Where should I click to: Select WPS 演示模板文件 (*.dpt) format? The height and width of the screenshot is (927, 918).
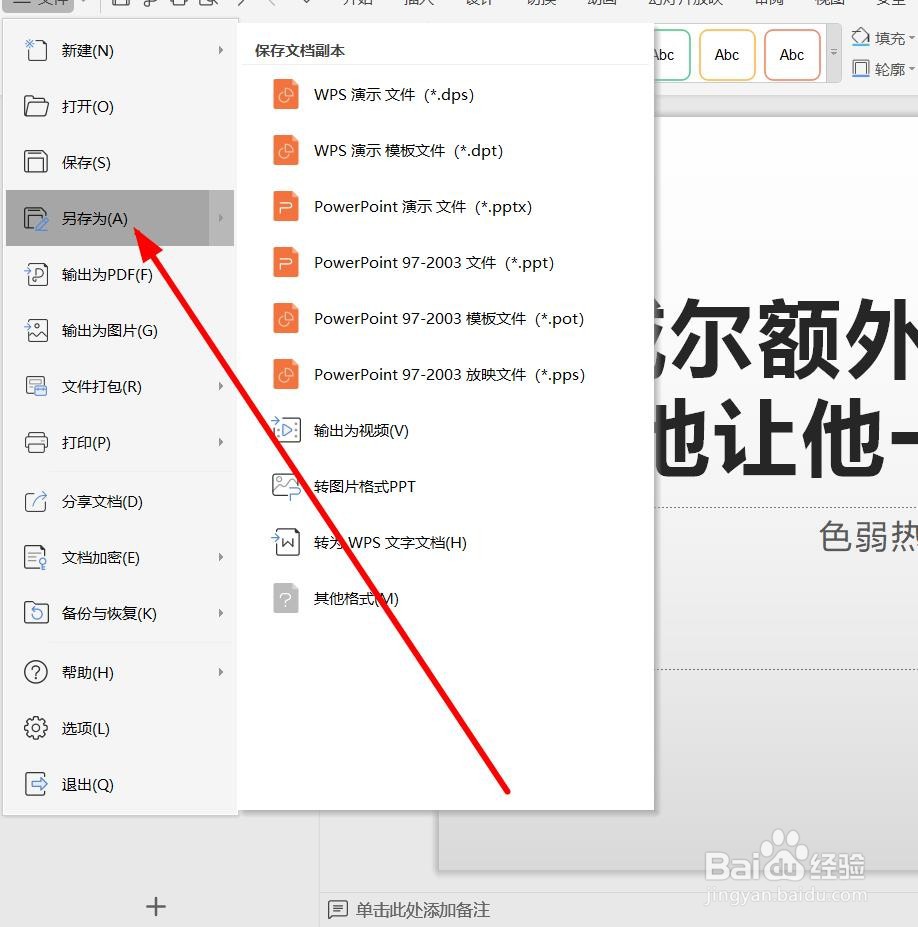coord(406,150)
